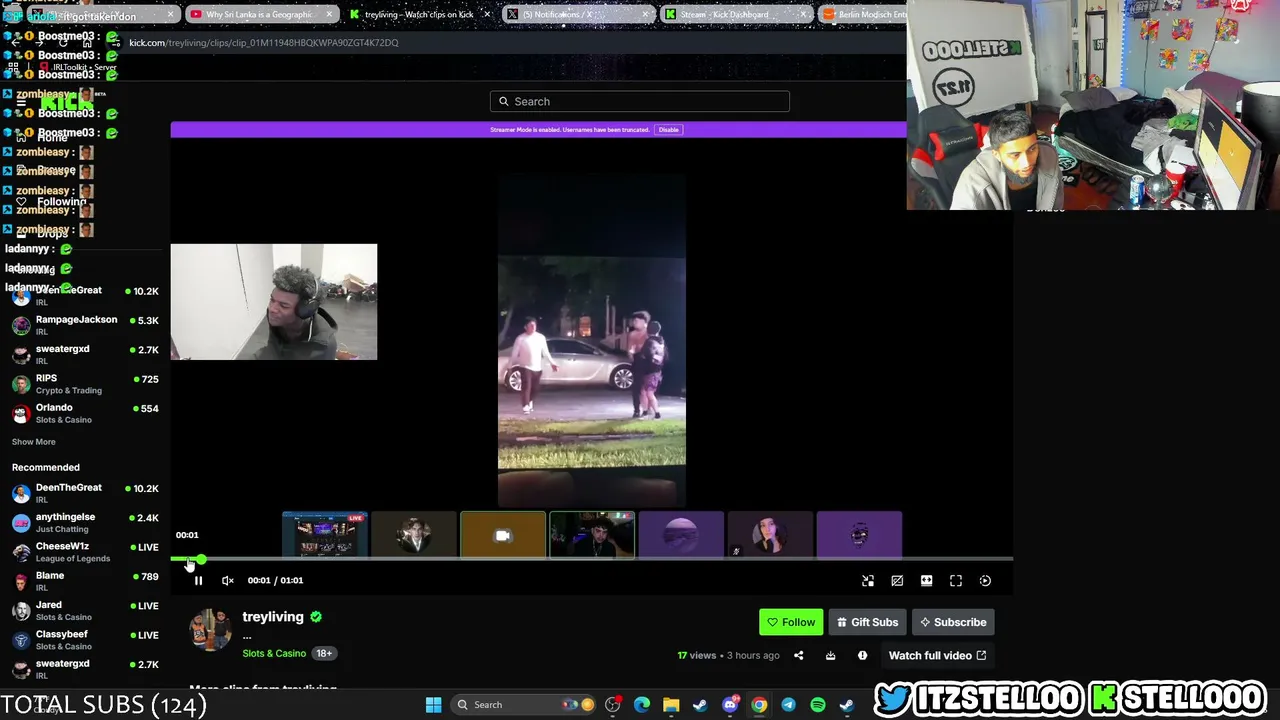Enter fullscreen on the clip player

coord(956,581)
